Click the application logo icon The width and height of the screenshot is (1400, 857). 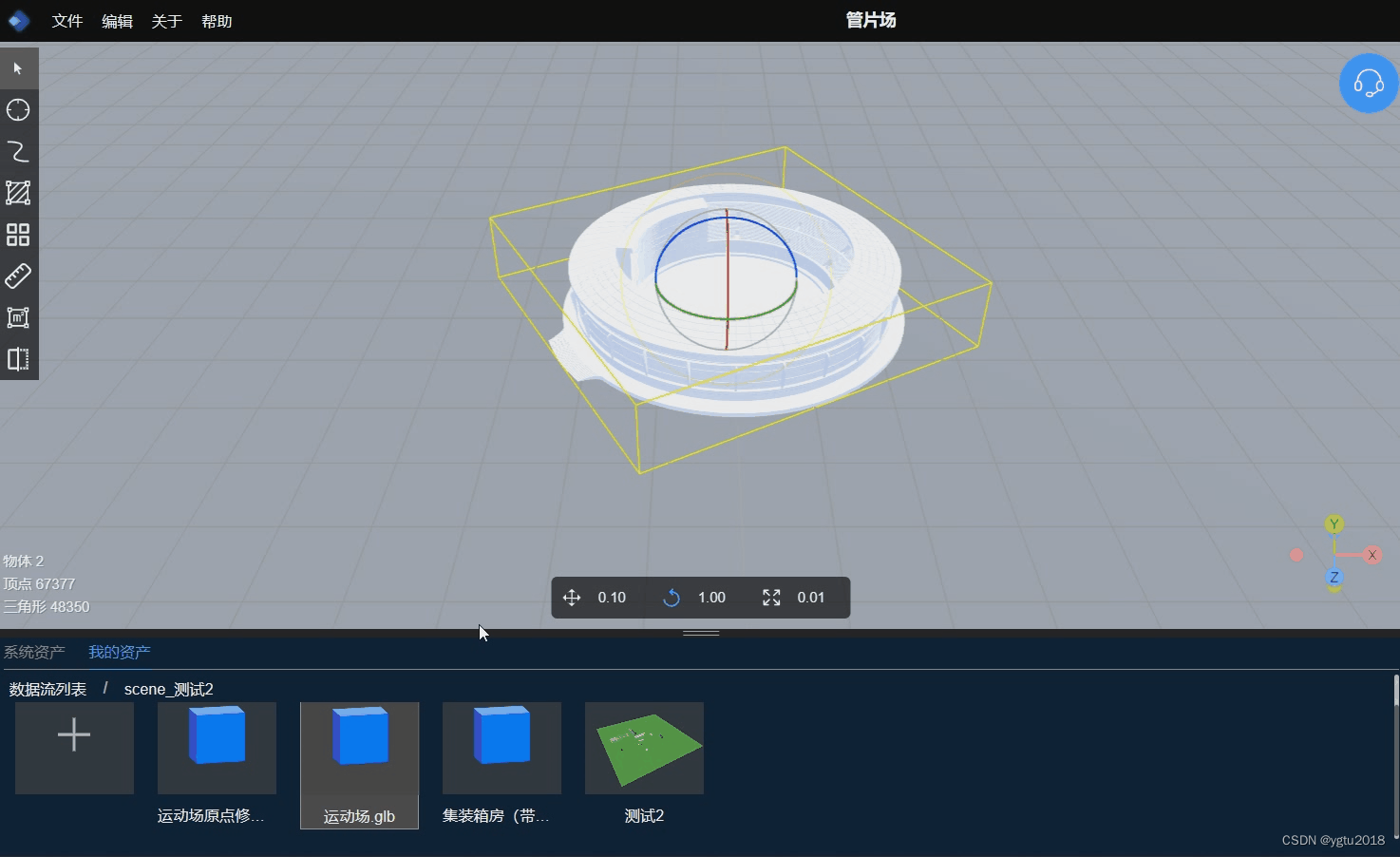[x=19, y=20]
